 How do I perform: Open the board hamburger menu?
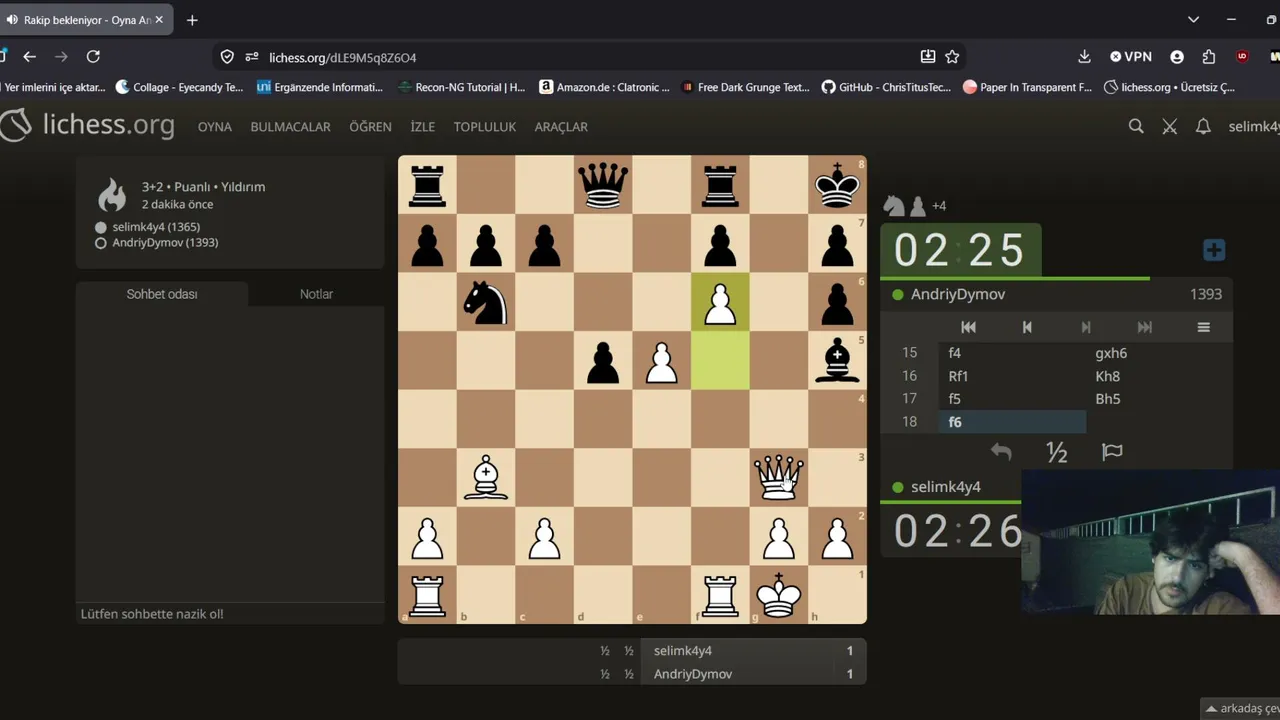(x=1204, y=327)
